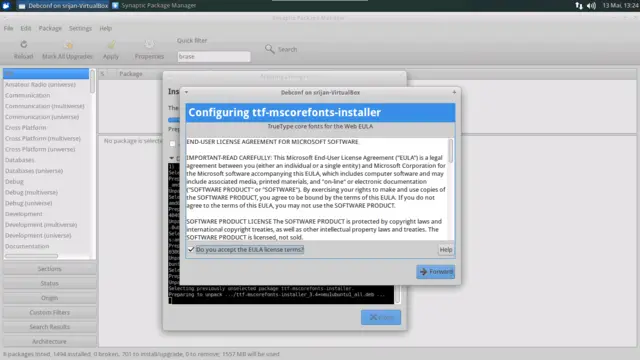Image resolution: width=640 pixels, height=360 pixels.
Task: Click the Quick filter text field
Action: (214, 56)
